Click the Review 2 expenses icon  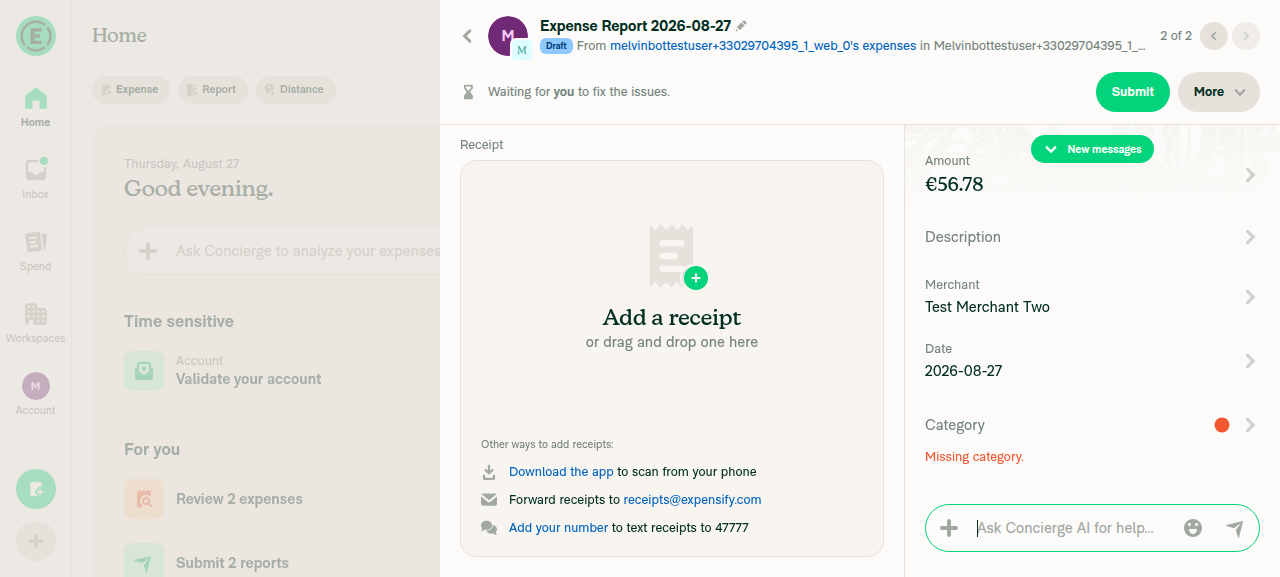click(x=144, y=499)
